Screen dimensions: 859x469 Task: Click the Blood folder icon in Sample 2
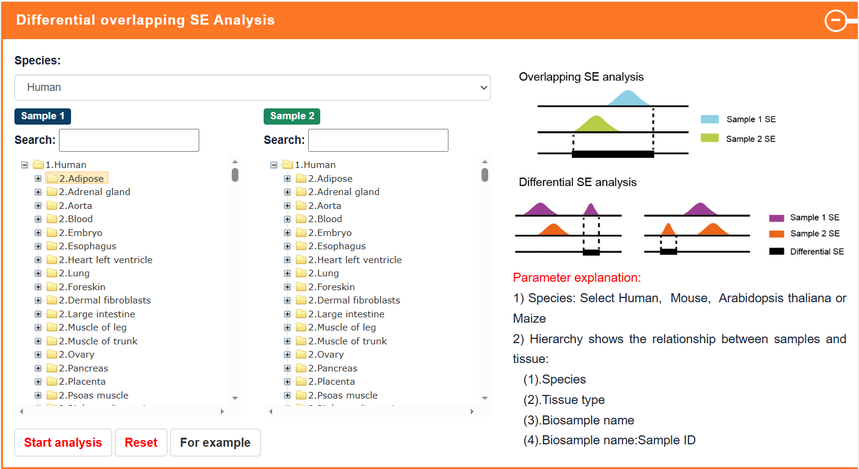300,219
